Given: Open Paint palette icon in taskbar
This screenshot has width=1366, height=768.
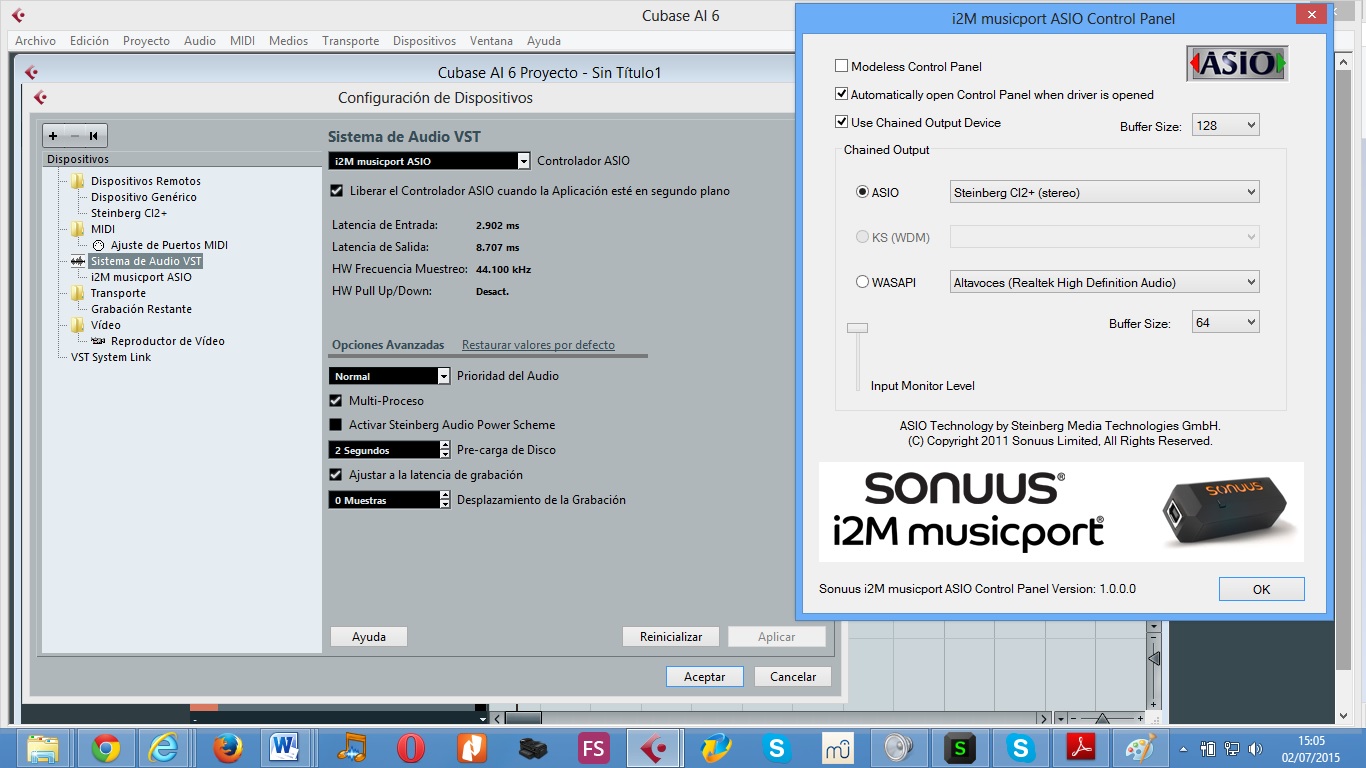Looking at the screenshot, I should (1140, 748).
